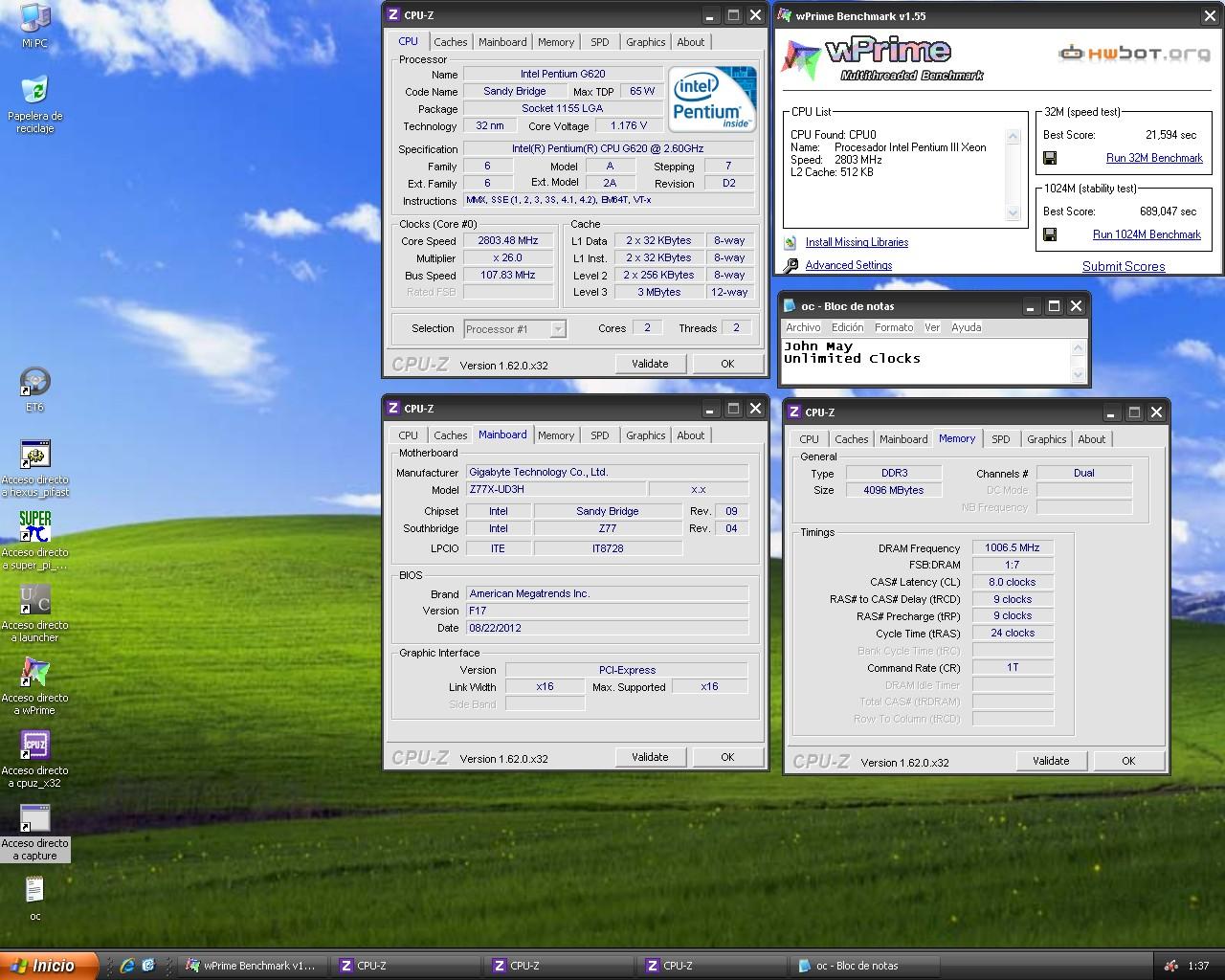The width and height of the screenshot is (1225, 980).
Task: Open Ayuda menu in Bloc de notas
Action: 966,327
